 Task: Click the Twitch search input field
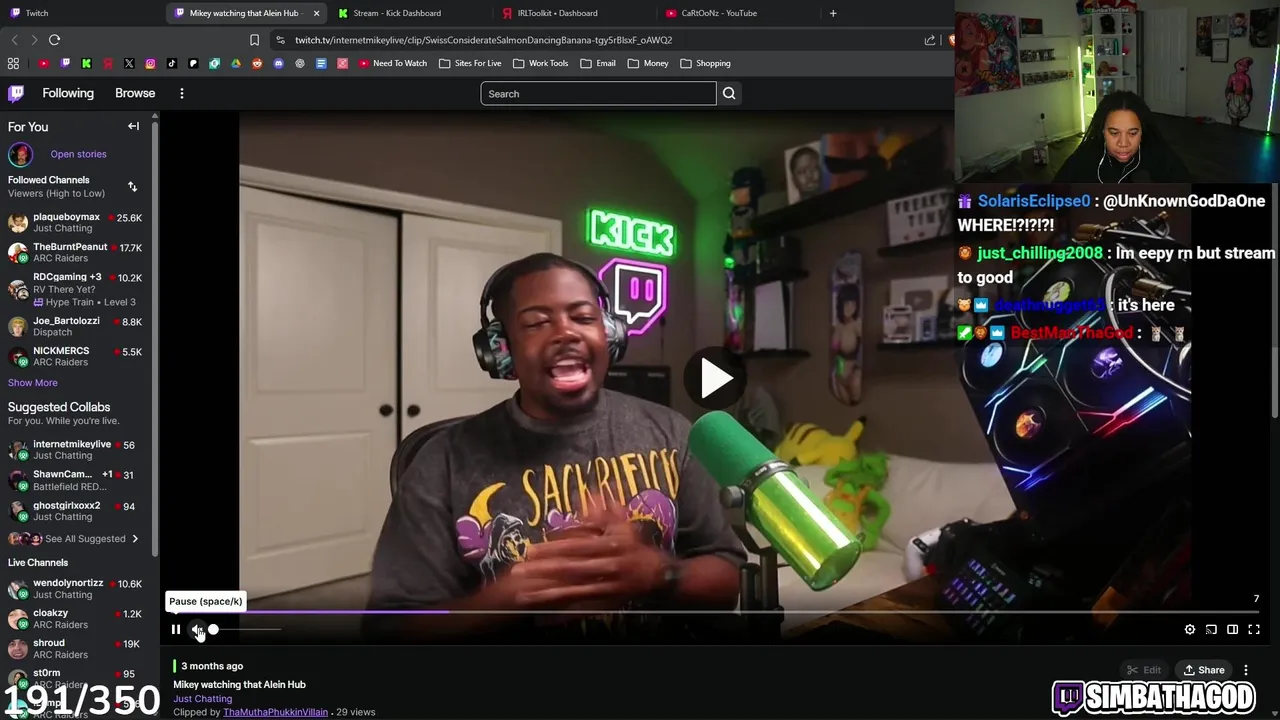[x=598, y=94]
